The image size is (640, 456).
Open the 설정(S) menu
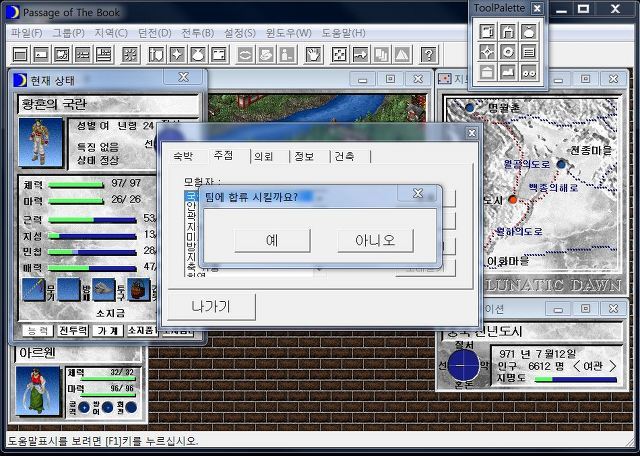point(240,33)
